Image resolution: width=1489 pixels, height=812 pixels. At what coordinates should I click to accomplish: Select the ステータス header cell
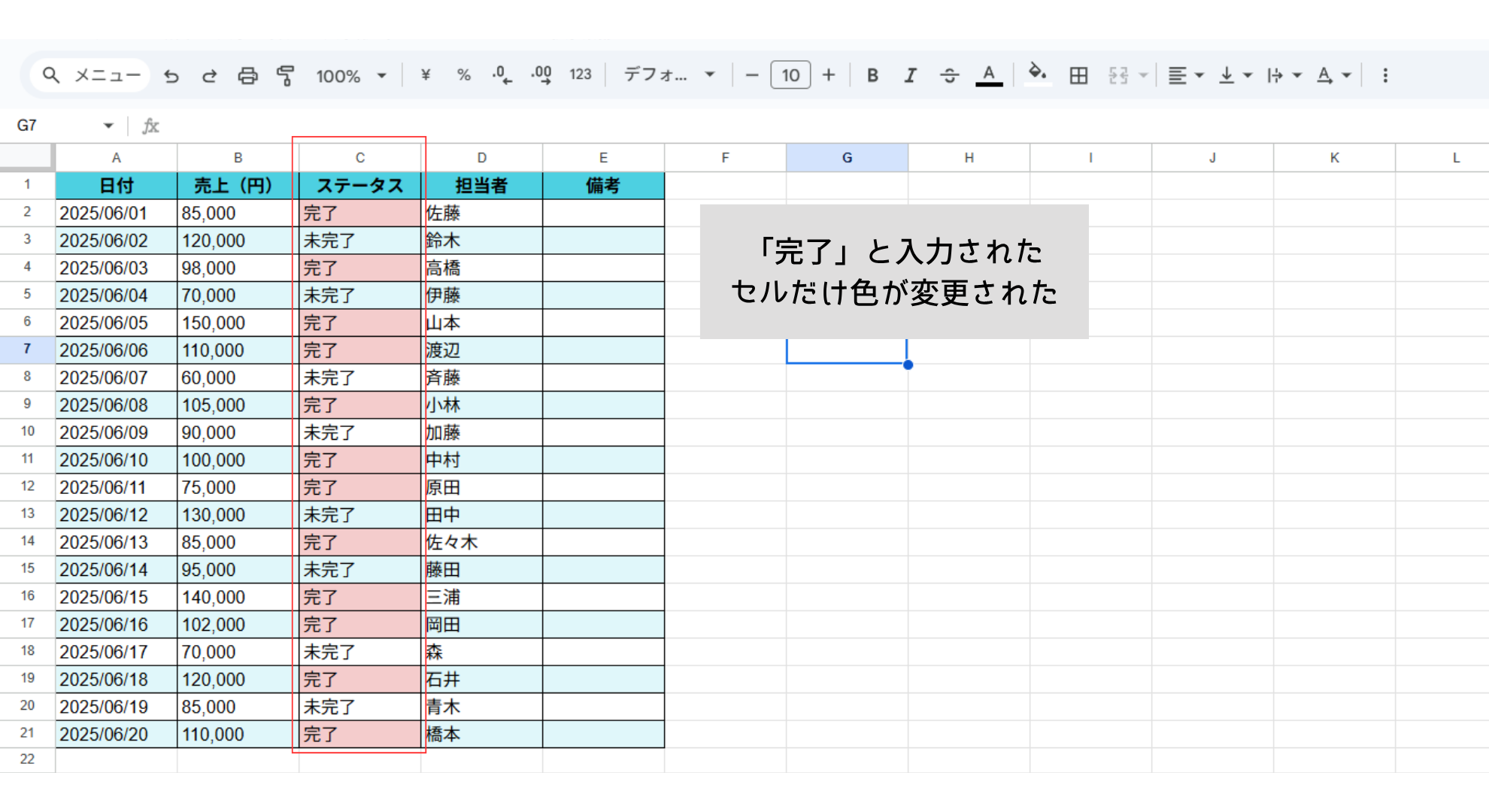coord(360,186)
